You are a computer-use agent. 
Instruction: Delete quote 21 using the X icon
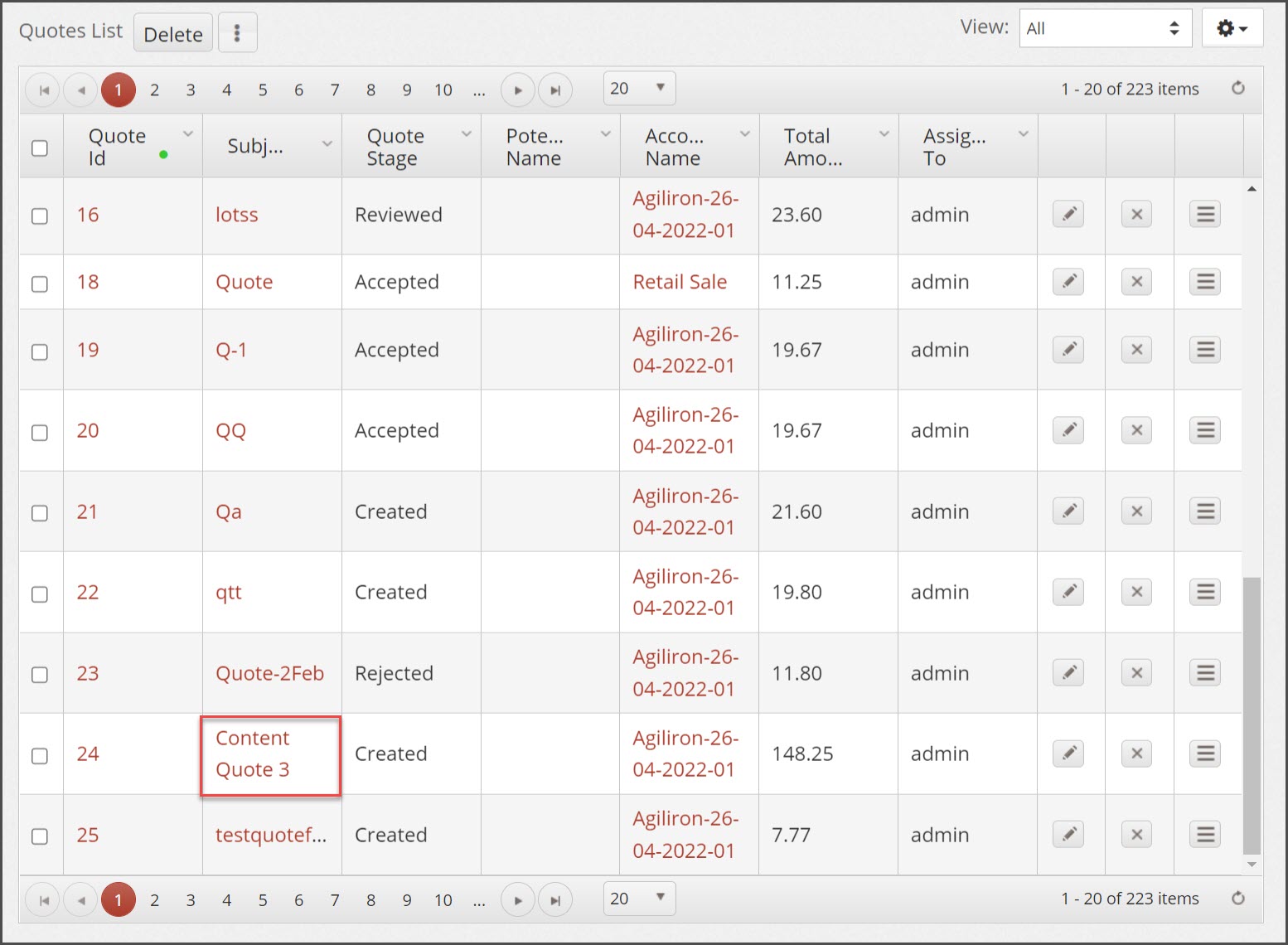[1136, 511]
